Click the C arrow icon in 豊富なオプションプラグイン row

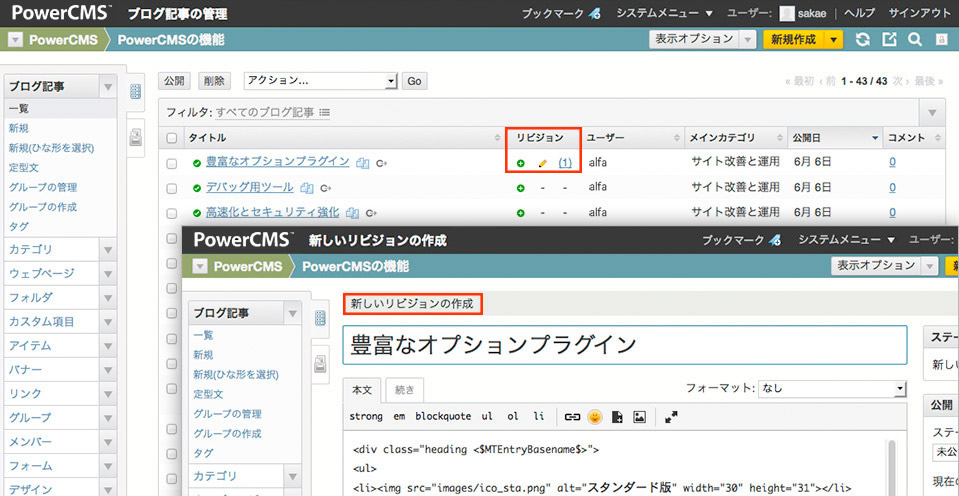382,163
